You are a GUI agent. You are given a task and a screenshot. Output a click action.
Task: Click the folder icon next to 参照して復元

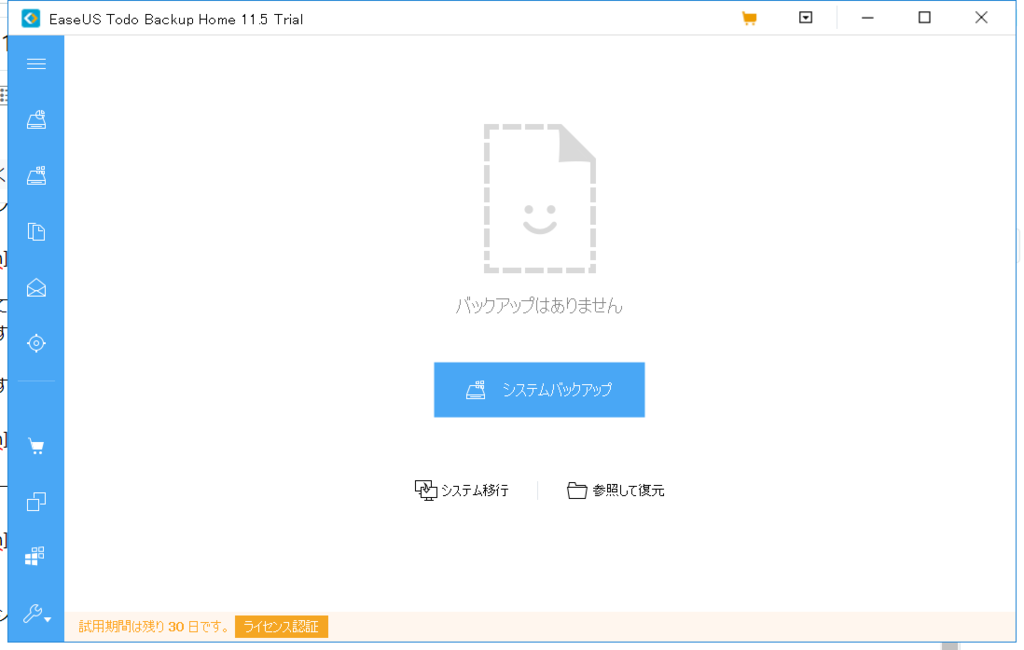pyautogui.click(x=577, y=490)
